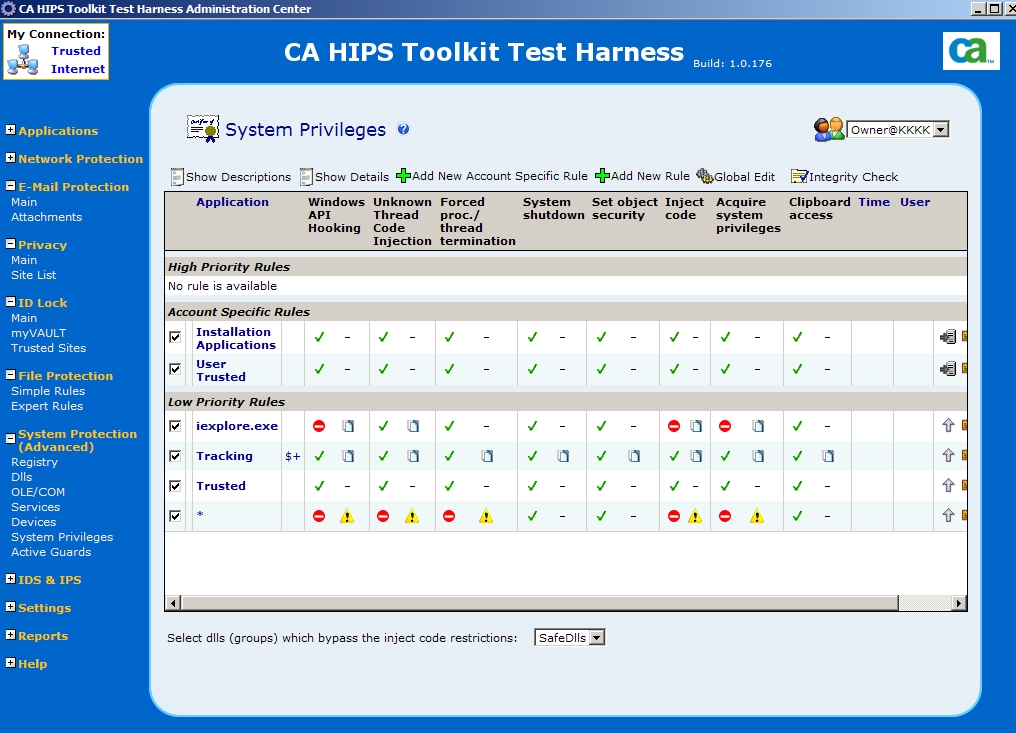Click iexplore.exe Windows API Hooking deny icon
The image size is (1016, 733).
[x=319, y=426]
